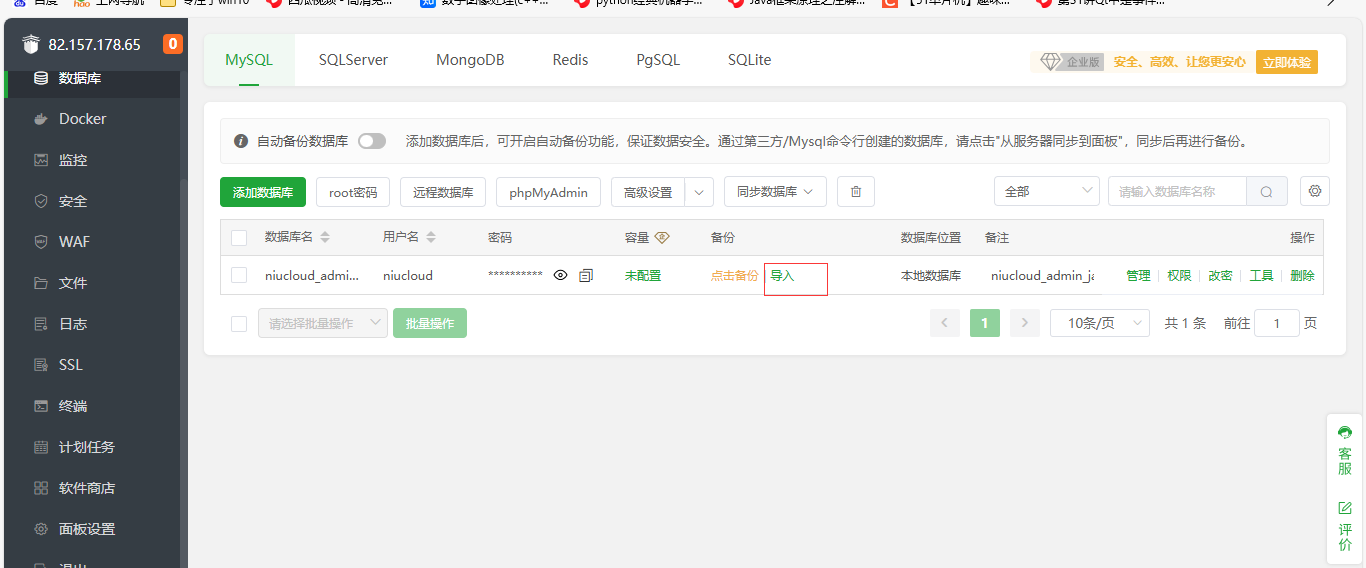Click 工具 tools link
This screenshot has height=568, width=1366.
[1261, 275]
